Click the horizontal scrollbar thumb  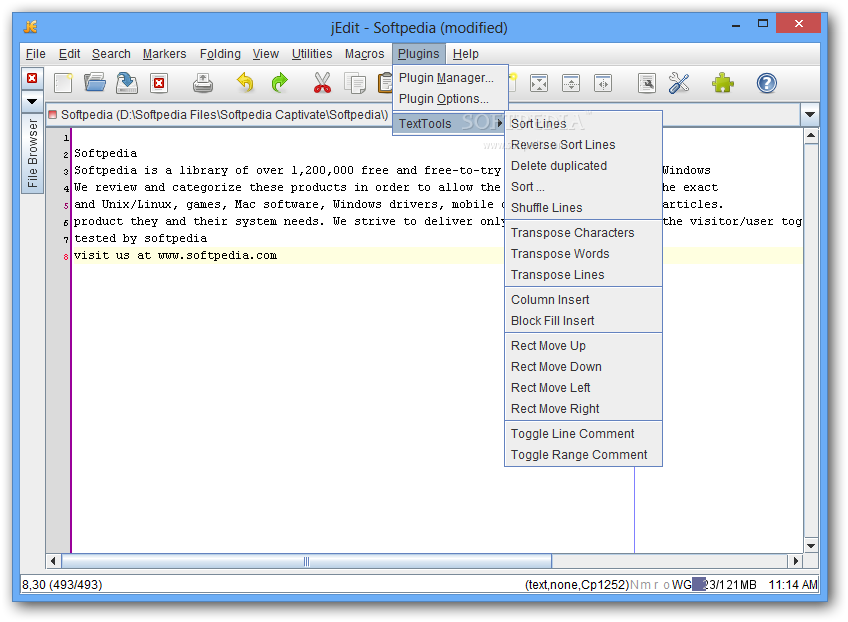307,561
